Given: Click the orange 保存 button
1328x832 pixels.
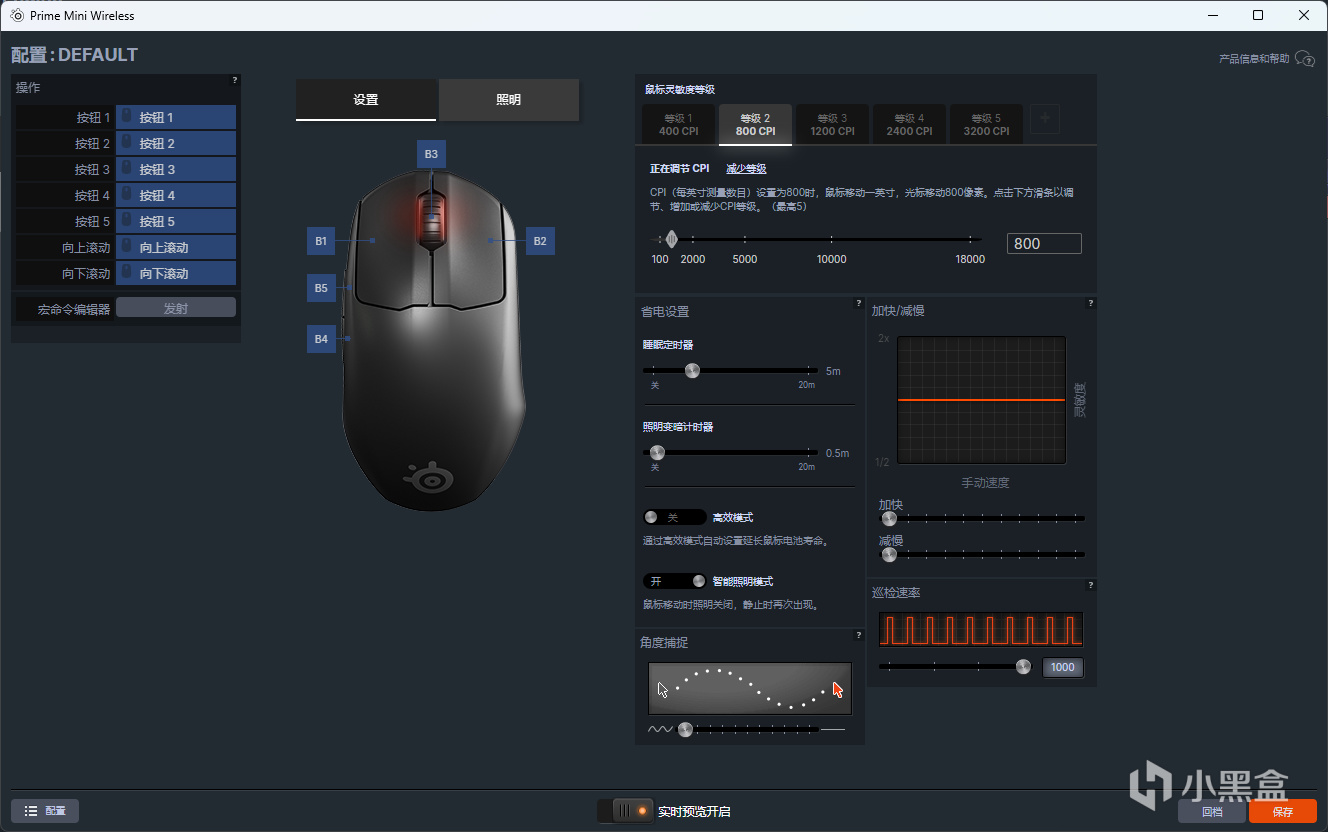Looking at the screenshot, I should click(x=1283, y=812).
